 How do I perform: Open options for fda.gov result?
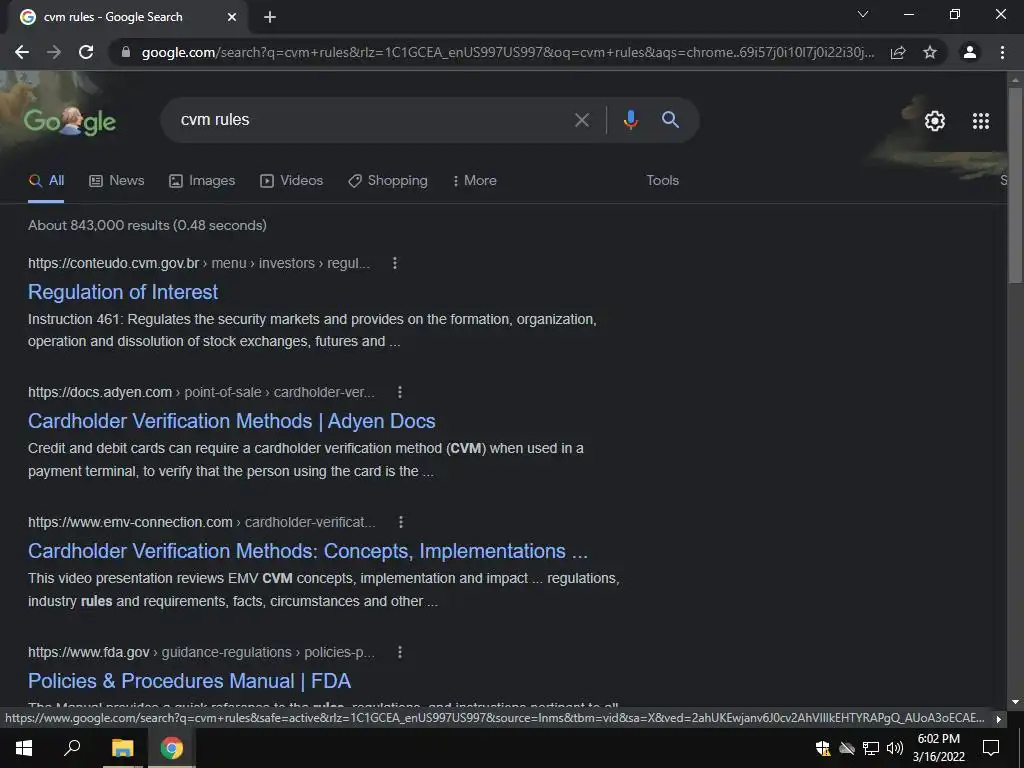click(400, 652)
